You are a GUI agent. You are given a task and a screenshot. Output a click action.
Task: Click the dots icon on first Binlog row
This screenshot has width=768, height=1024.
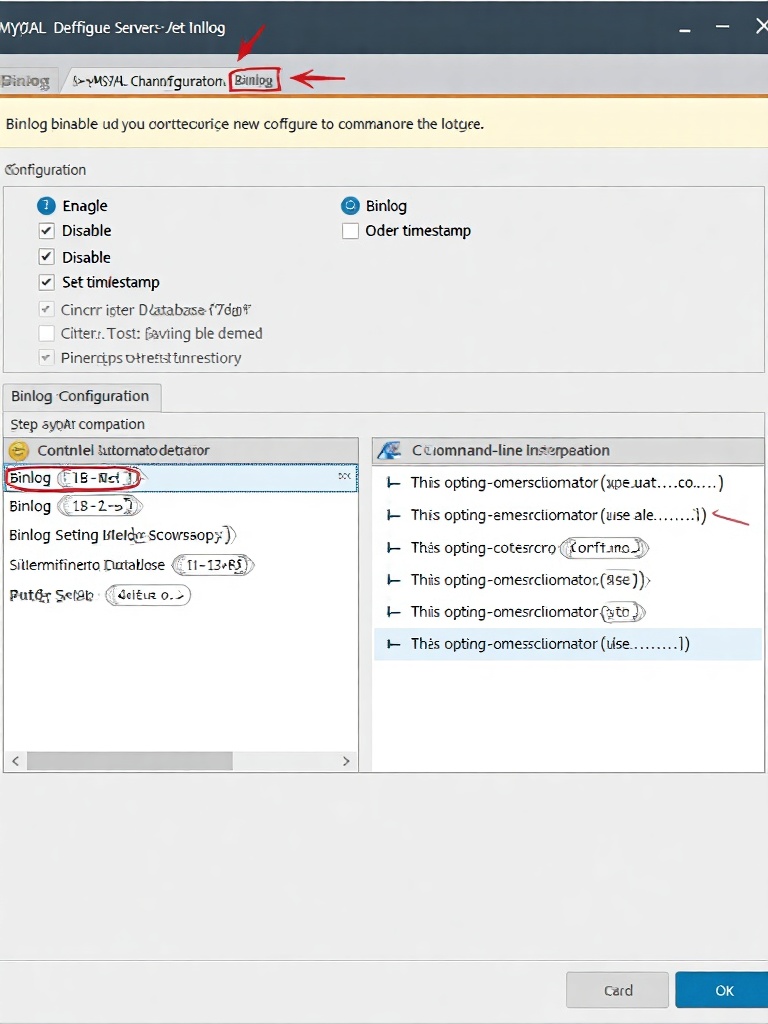point(346,477)
